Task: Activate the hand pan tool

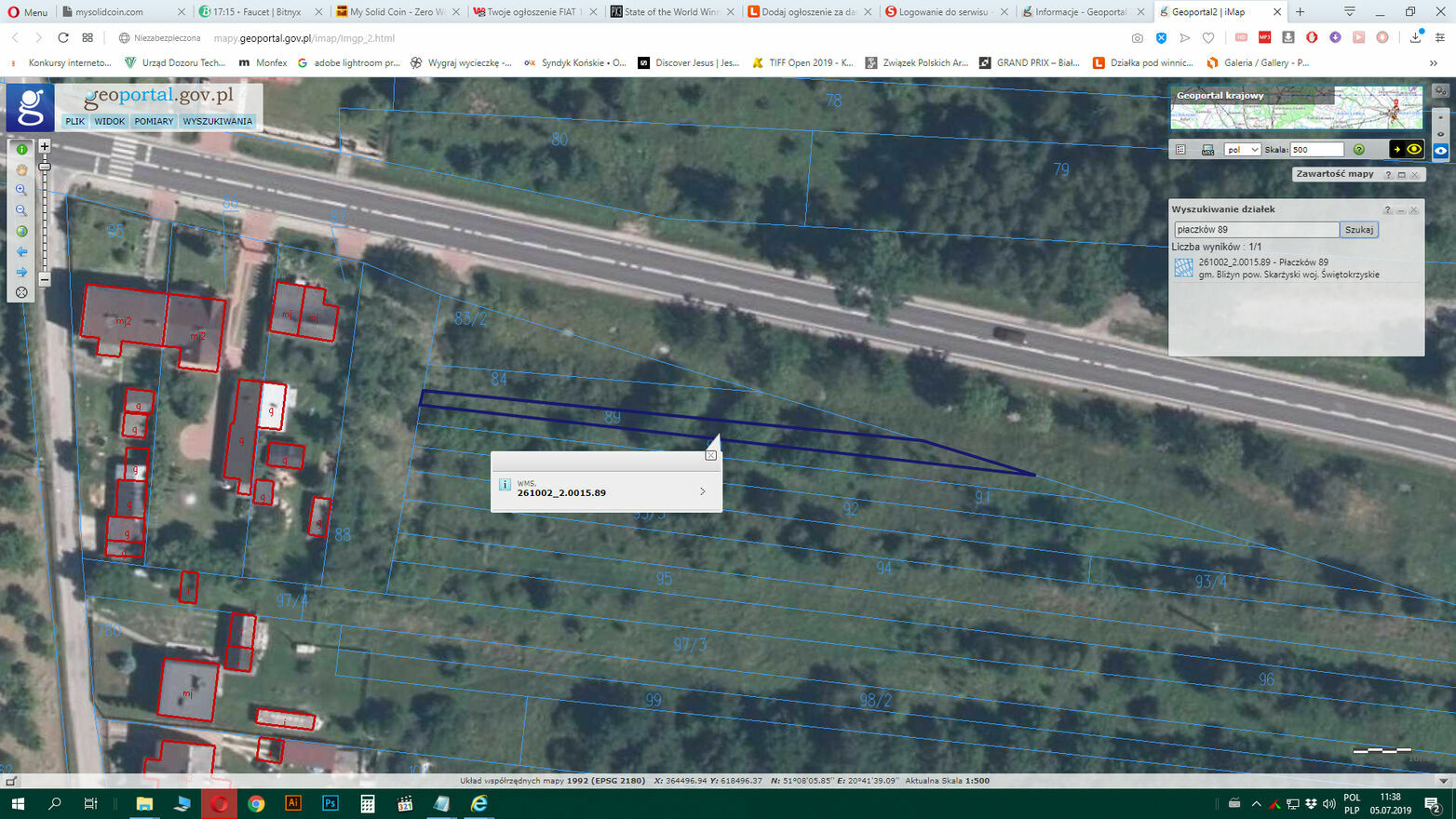Action: 21,169
